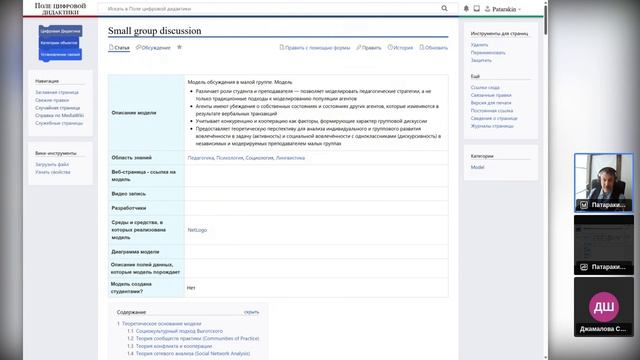
Task: Open 'Связанные правки' link
Action: click(491, 95)
